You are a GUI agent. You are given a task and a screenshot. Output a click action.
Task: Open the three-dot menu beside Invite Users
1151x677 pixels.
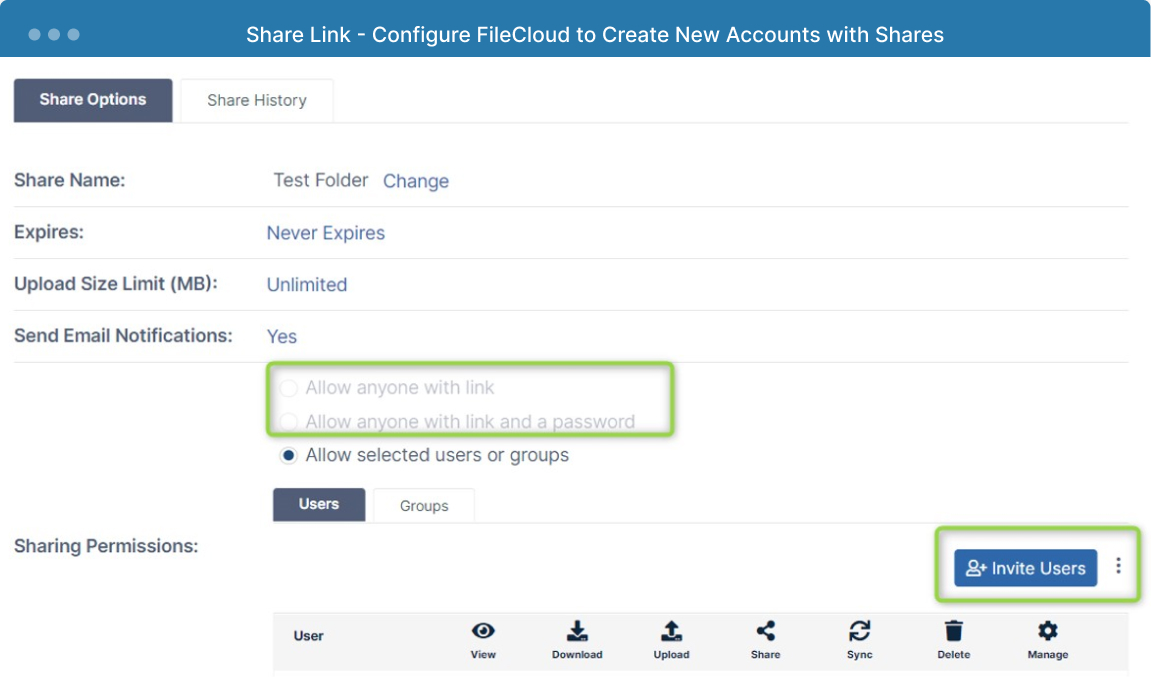tap(1118, 565)
